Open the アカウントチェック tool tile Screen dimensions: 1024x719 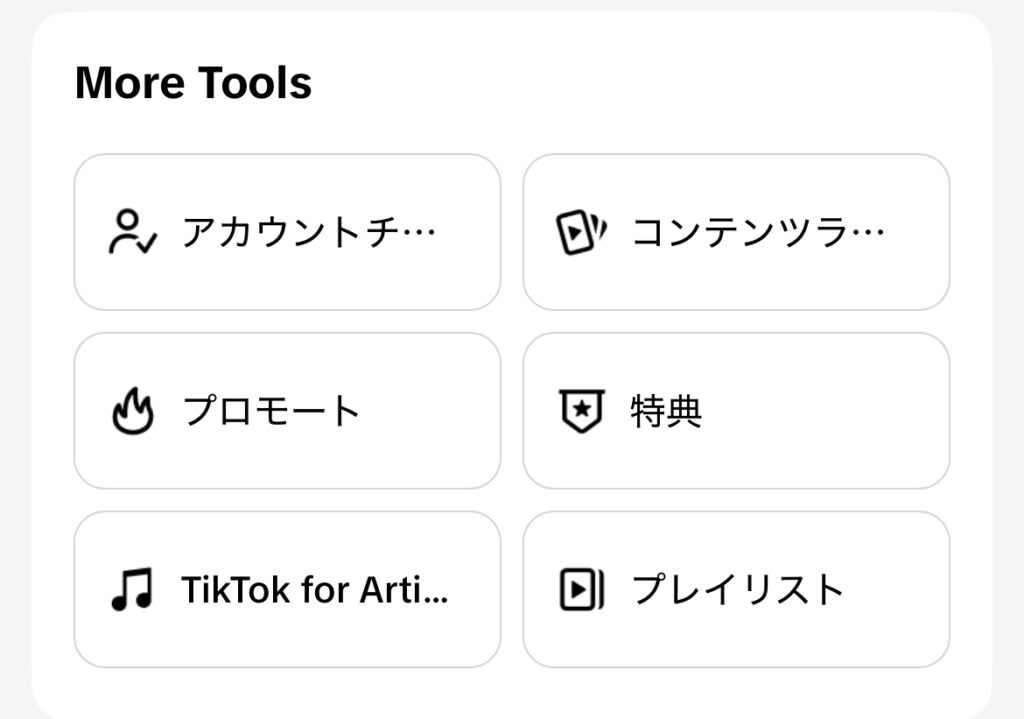pos(286,230)
